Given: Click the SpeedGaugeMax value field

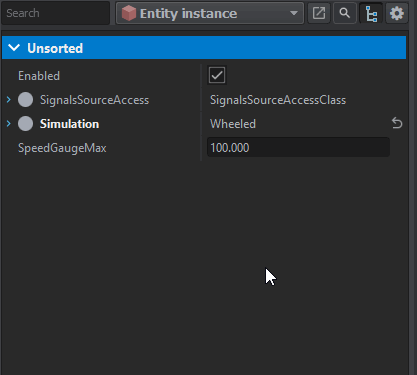Looking at the screenshot, I should (x=298, y=148).
